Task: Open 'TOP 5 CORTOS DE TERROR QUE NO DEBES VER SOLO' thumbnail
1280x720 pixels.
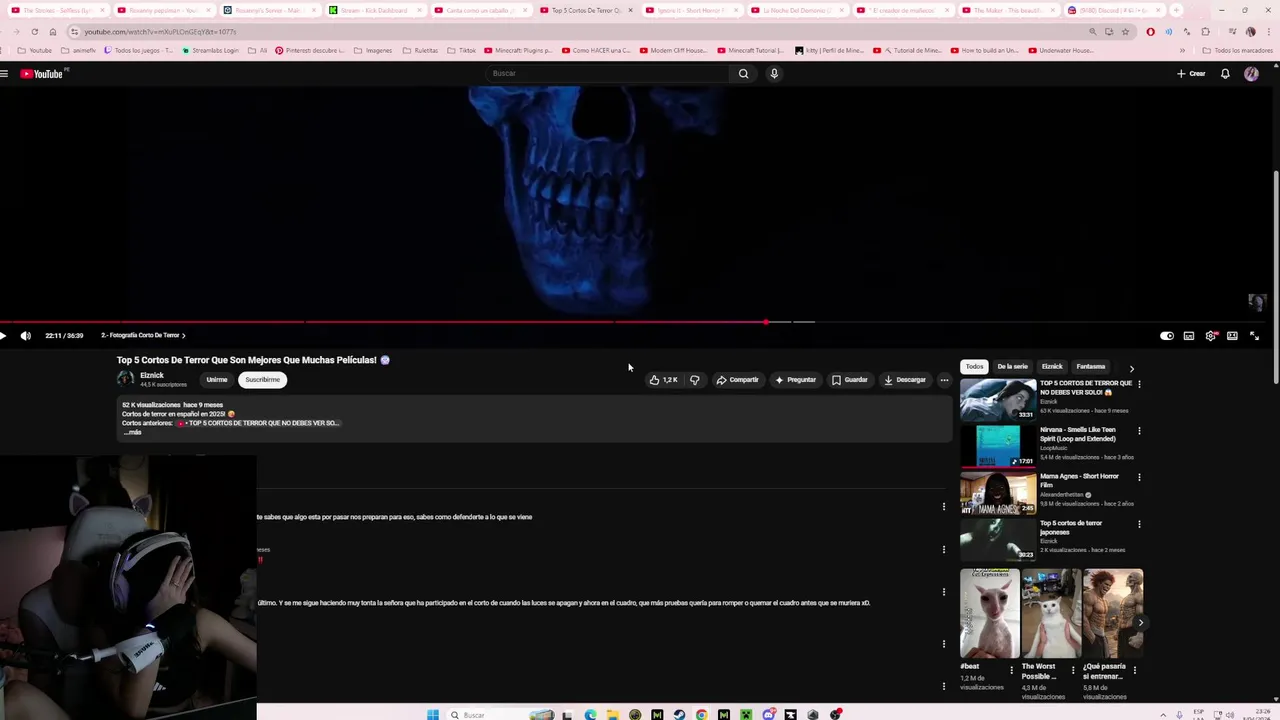Action: [998, 400]
